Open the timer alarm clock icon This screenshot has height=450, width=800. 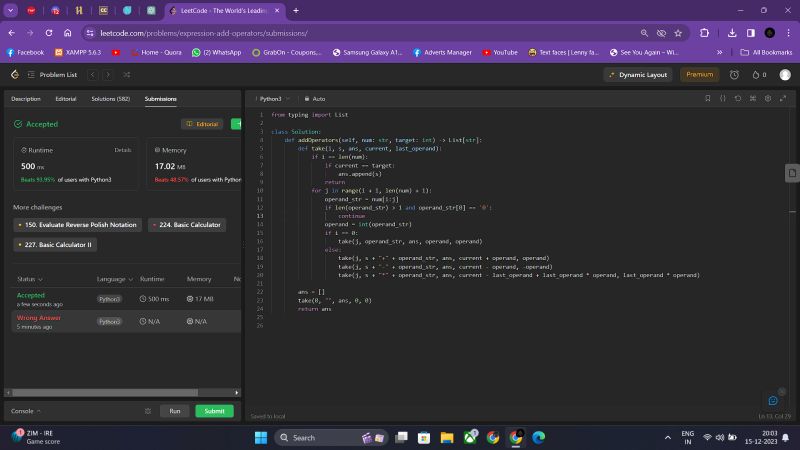(x=734, y=74)
